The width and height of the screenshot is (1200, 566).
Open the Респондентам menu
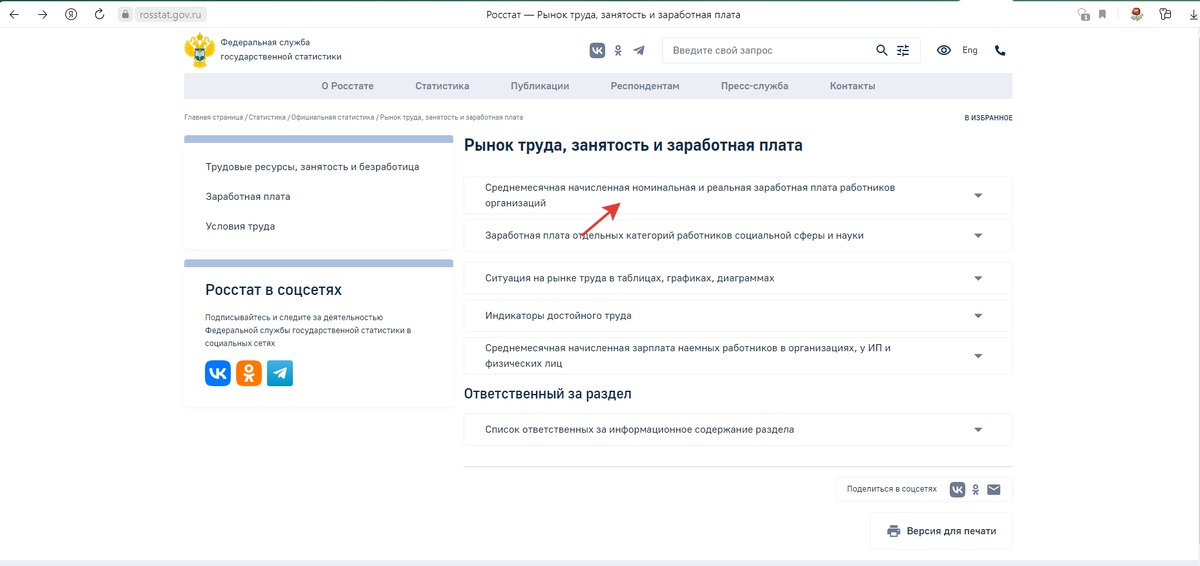click(x=645, y=86)
